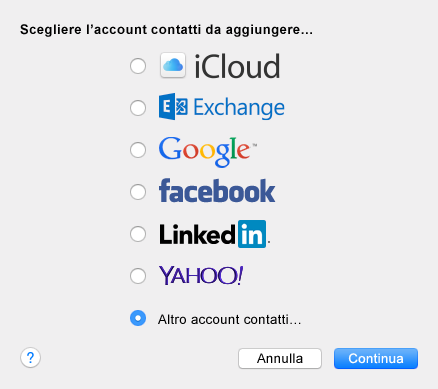438x389 pixels.
Task: Click the Continua button
Action: [376, 359]
